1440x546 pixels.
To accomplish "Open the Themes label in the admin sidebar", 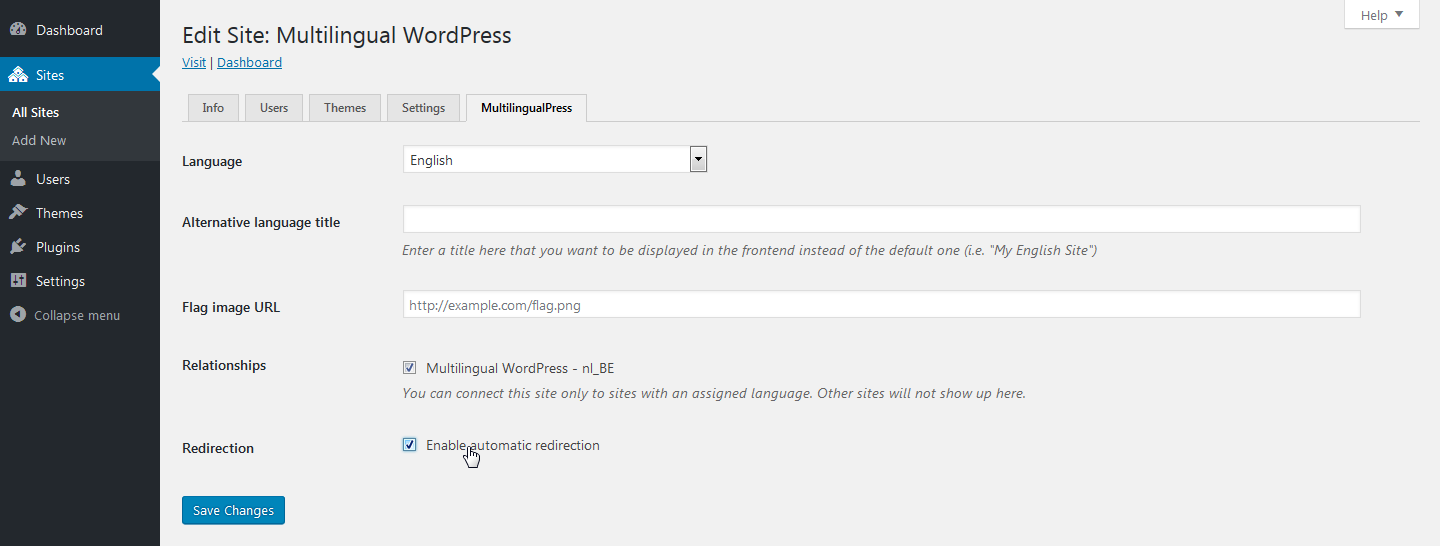I will pos(59,213).
